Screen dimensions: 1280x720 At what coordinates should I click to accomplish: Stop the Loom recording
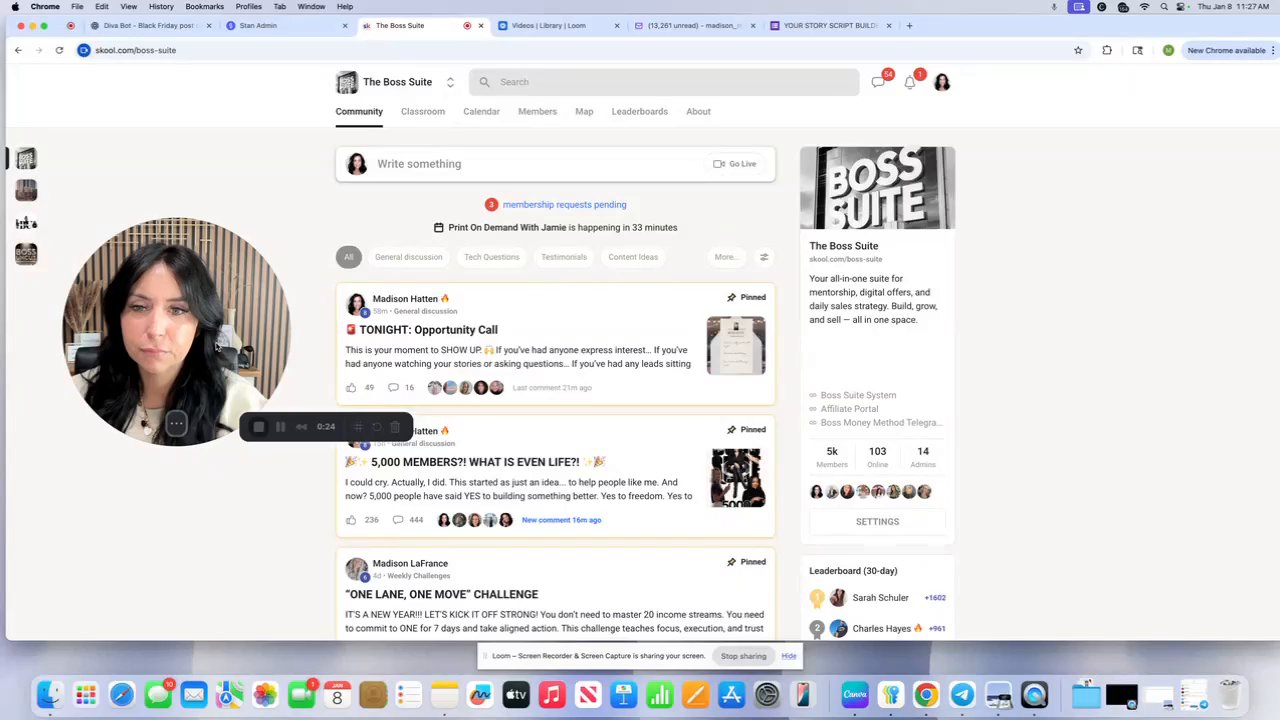click(x=259, y=427)
